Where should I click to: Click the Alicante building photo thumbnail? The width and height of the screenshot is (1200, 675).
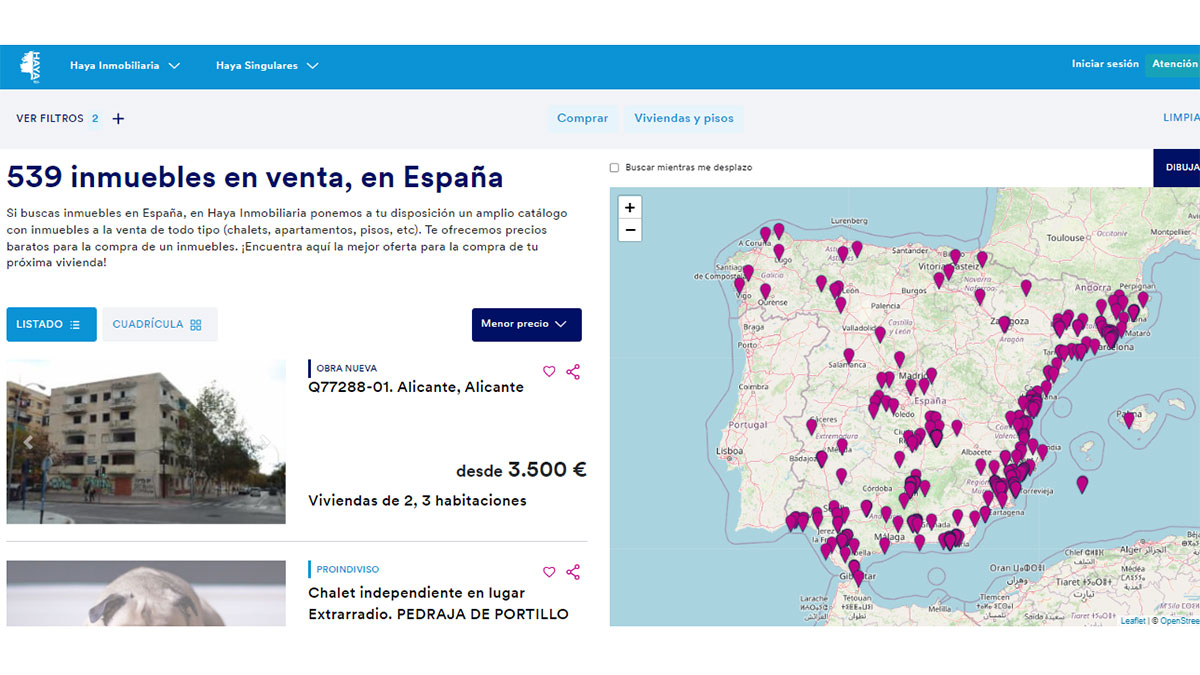[x=146, y=442]
